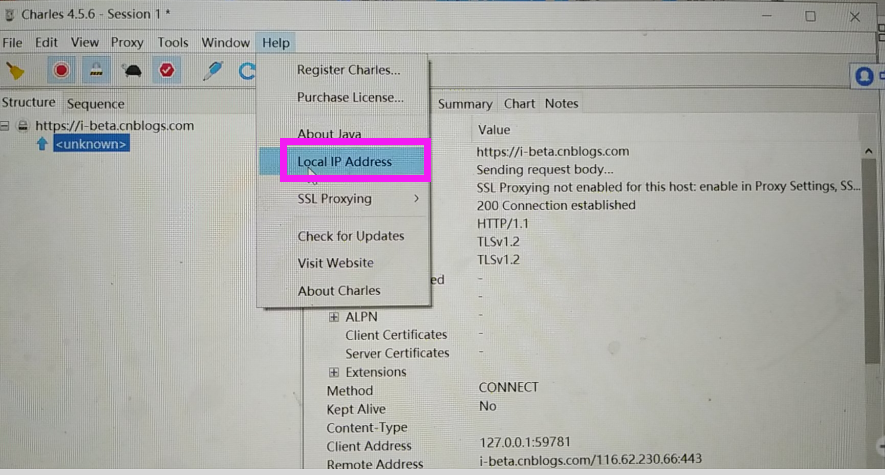Switch to the Sequence tab
Image resolution: width=885 pixels, height=476 pixels.
tap(95, 104)
